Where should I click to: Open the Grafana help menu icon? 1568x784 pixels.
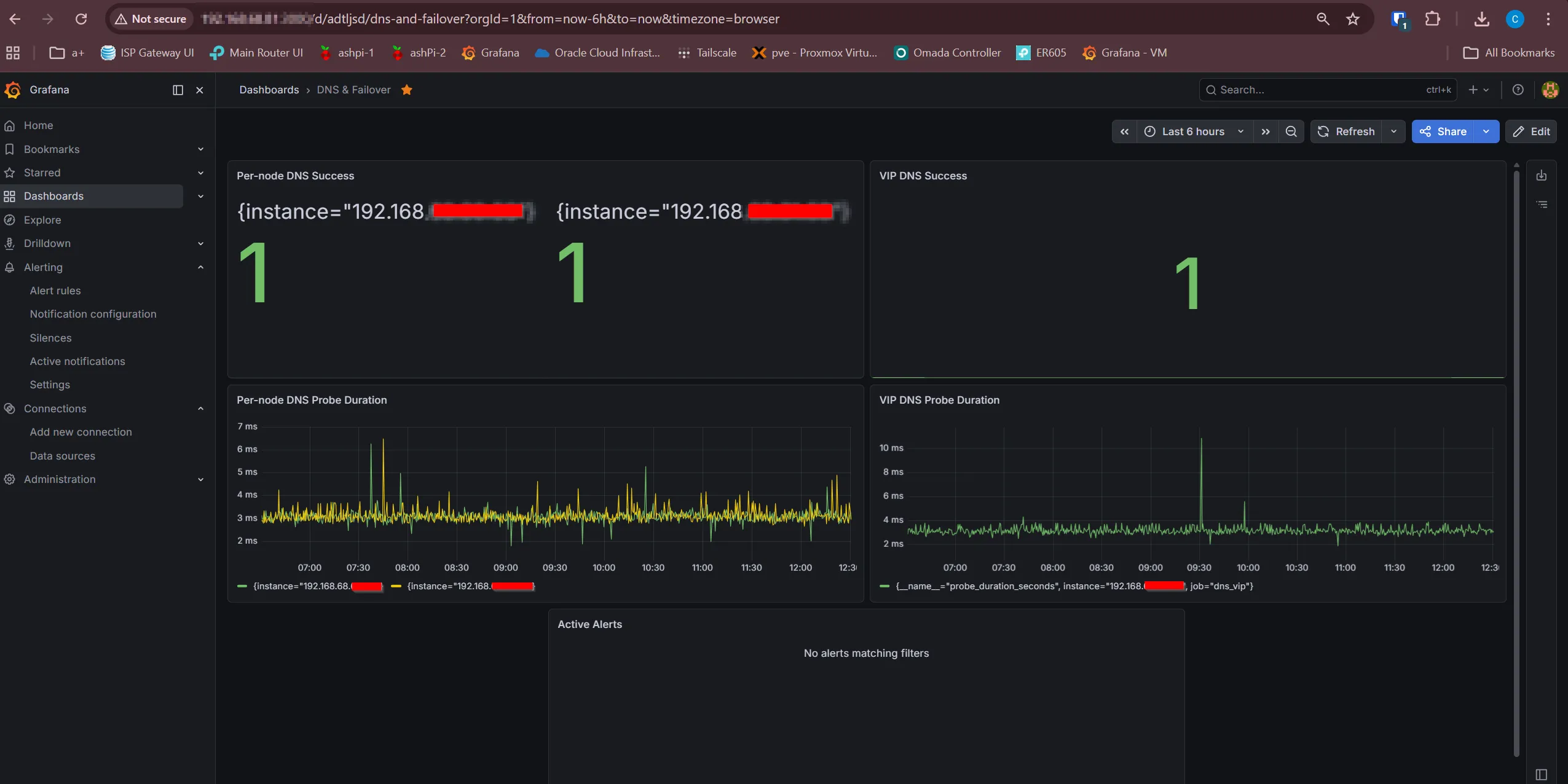1518,90
